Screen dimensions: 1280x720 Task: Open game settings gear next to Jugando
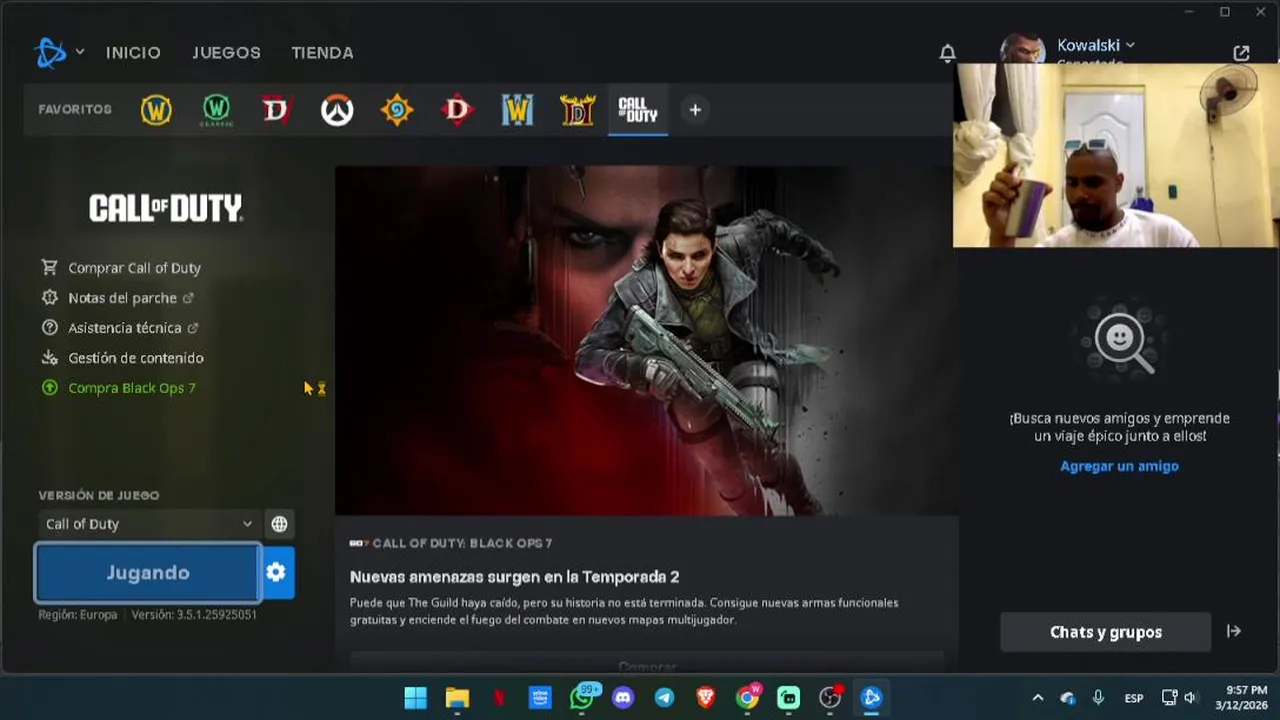pyautogui.click(x=277, y=572)
